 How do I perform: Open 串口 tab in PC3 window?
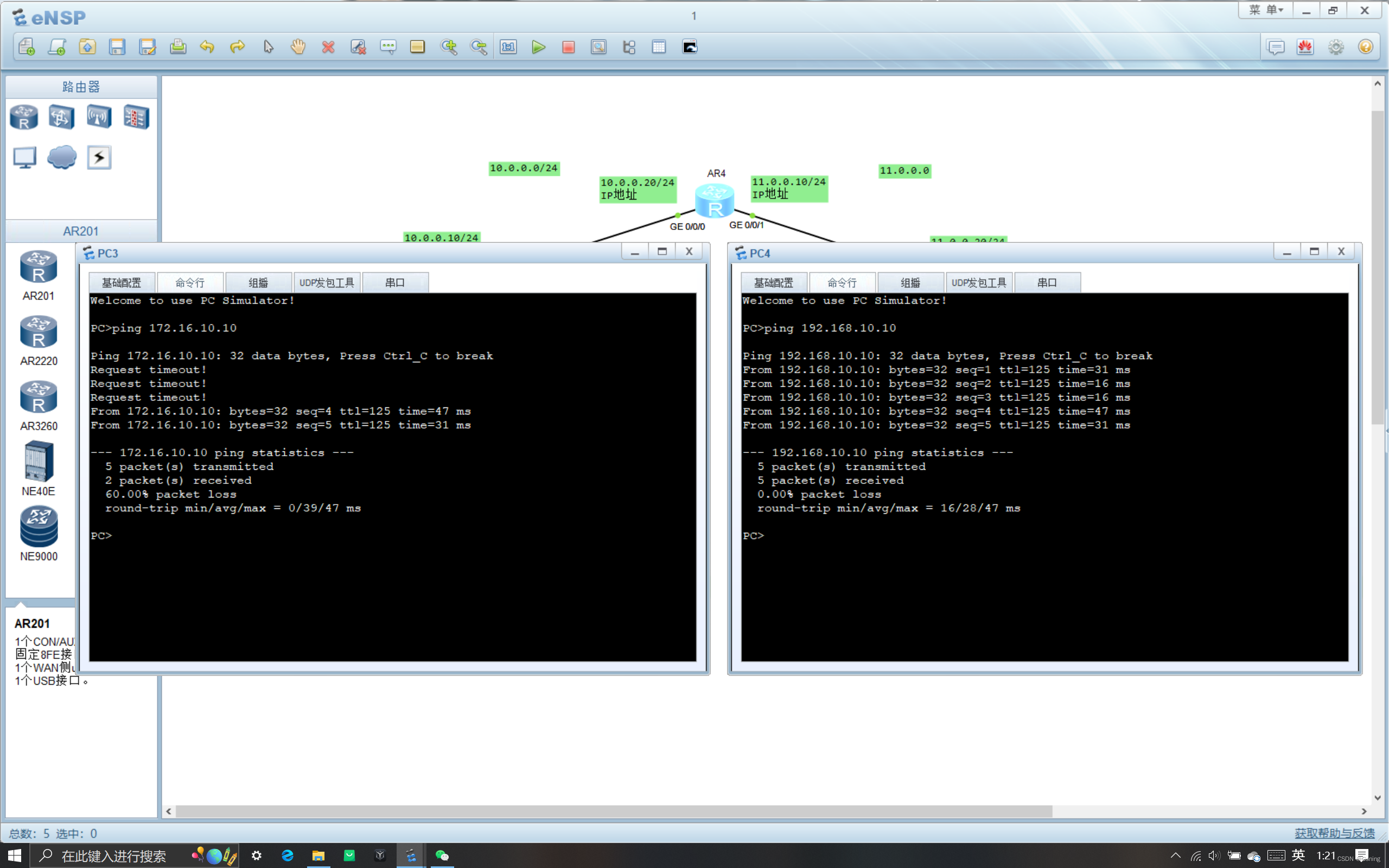pos(396,283)
